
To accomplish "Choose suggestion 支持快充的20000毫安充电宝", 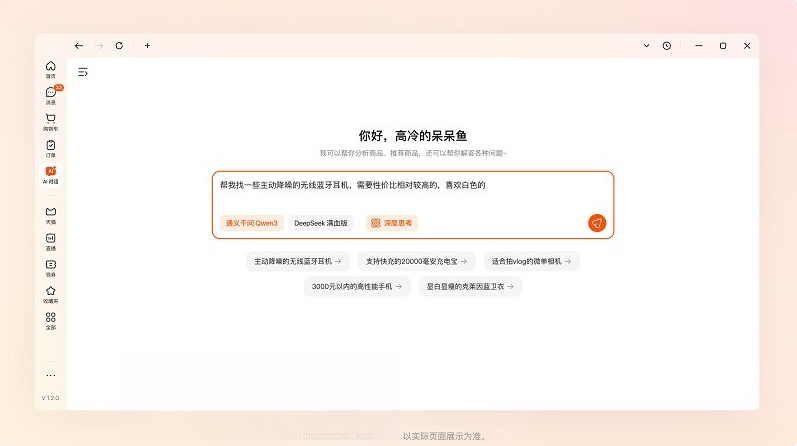I will 416,261.
